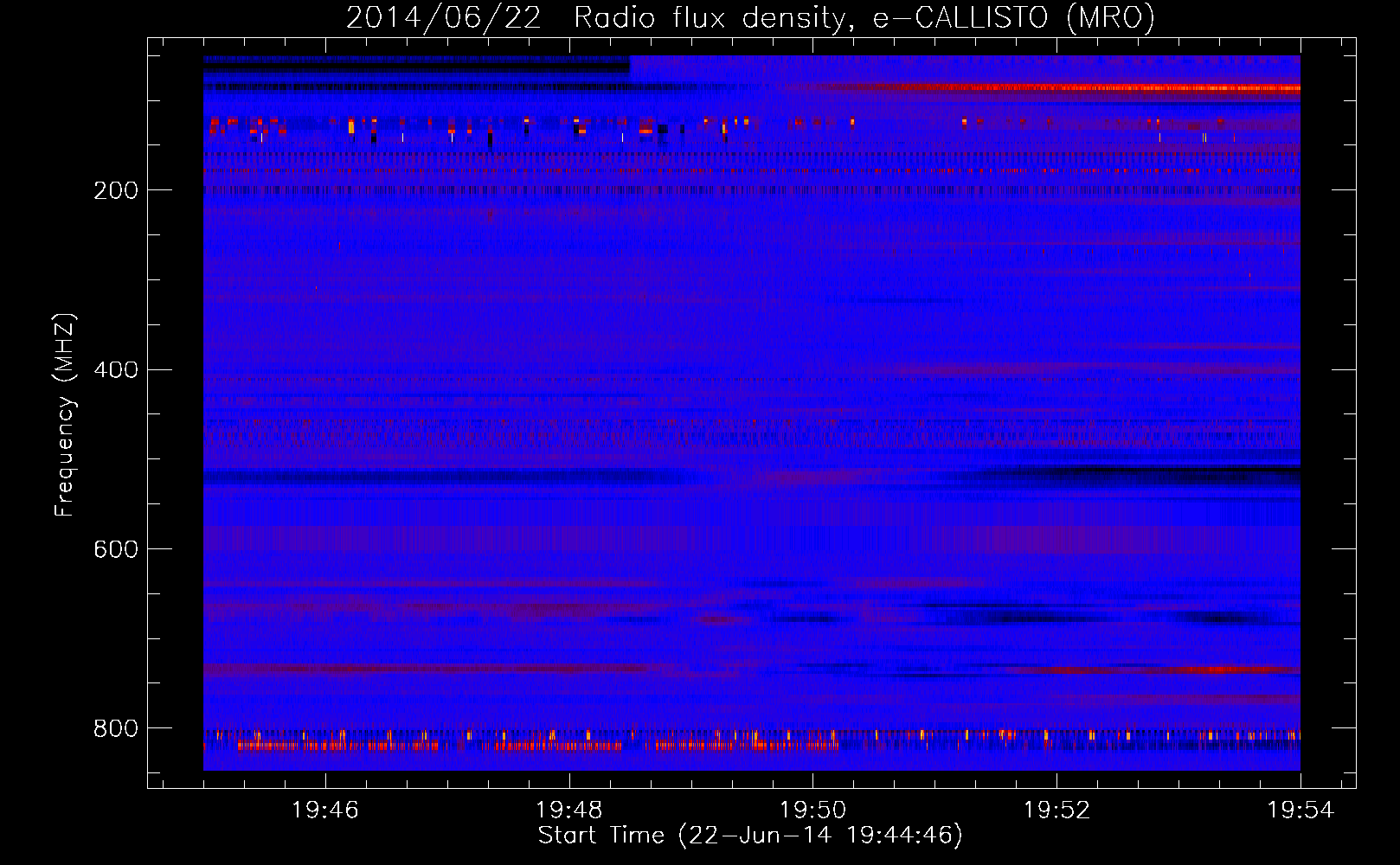This screenshot has height=865, width=1400.
Task: Click the 'Frequency (MHZ)' axis label
Action: point(65,414)
